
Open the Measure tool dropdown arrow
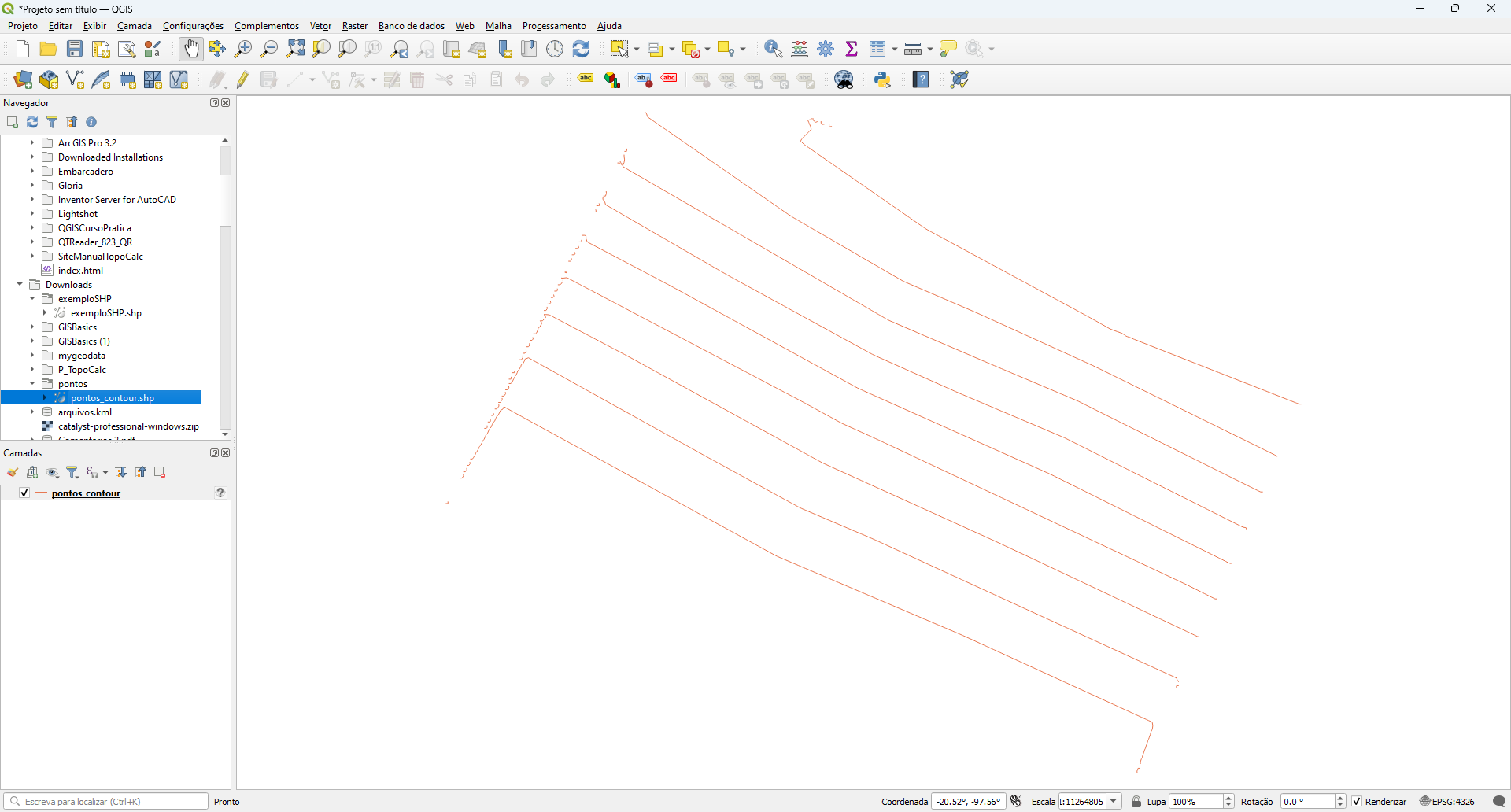[x=930, y=49]
